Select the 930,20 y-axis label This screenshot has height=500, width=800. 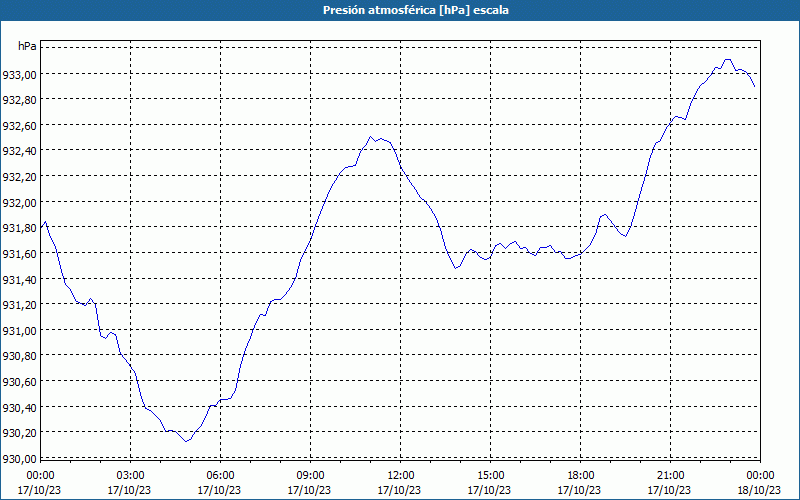pyautogui.click(x=19, y=433)
